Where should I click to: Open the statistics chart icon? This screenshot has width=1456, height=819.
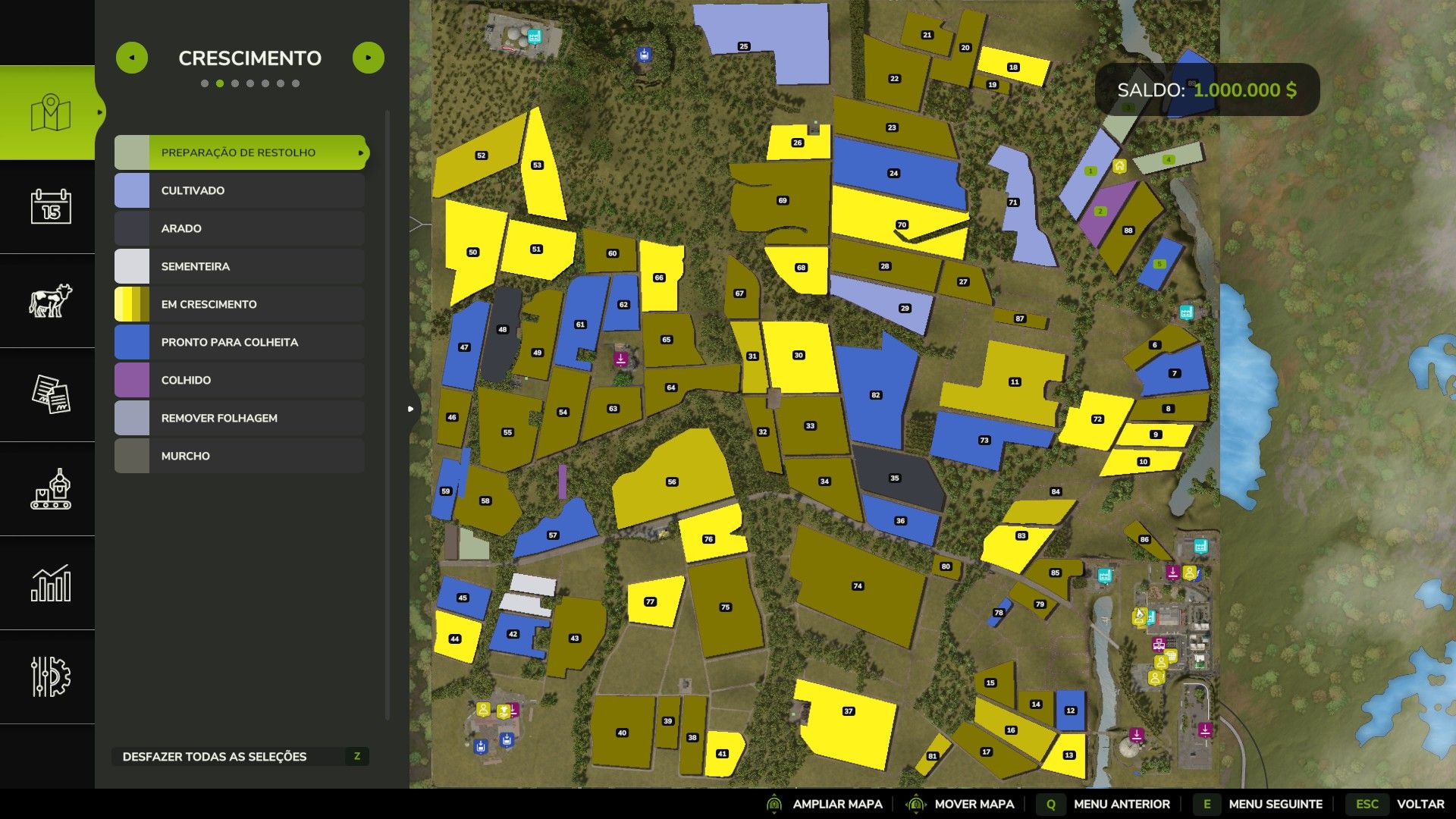pyautogui.click(x=50, y=583)
